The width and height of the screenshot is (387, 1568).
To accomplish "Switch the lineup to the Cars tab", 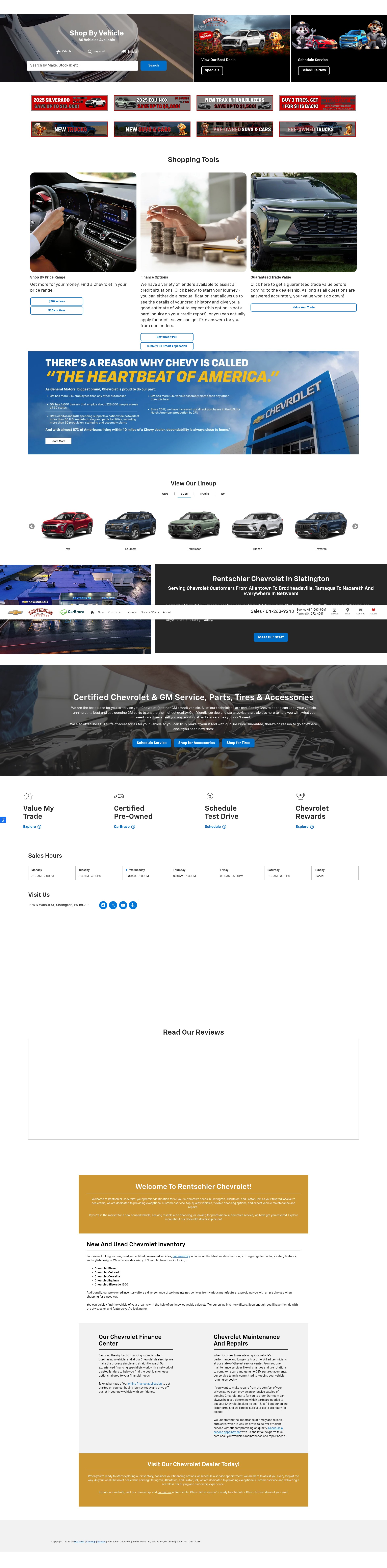I will coord(165,494).
